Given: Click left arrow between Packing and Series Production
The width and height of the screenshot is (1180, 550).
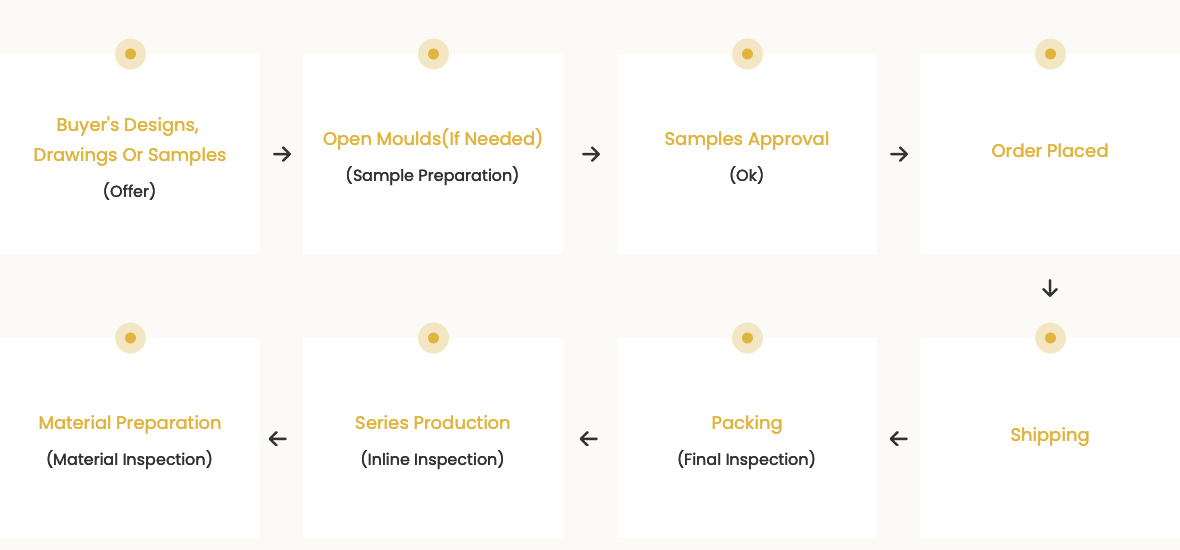Looking at the screenshot, I should 589,438.
